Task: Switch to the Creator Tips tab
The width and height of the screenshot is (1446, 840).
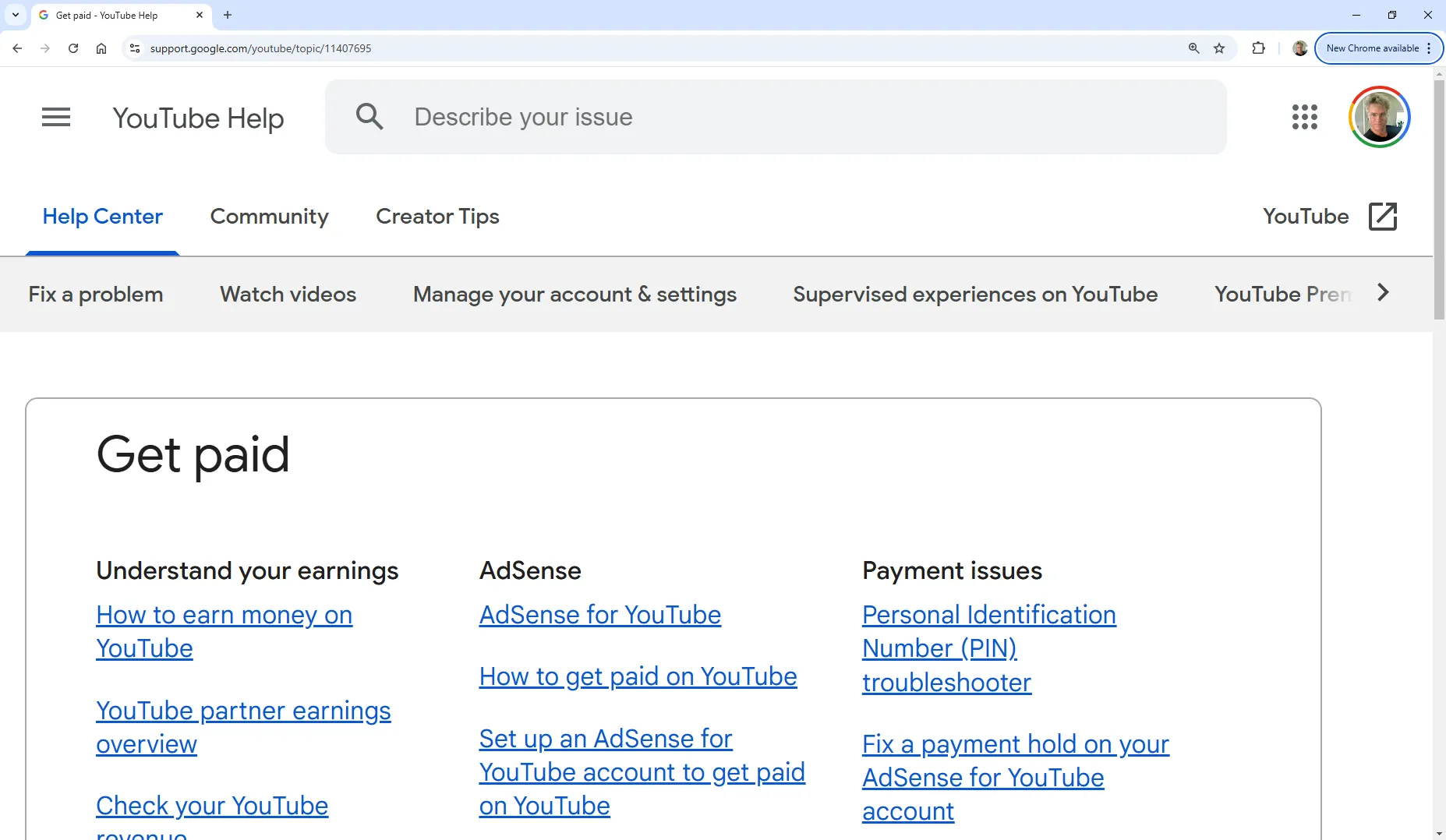Action: pos(437,217)
